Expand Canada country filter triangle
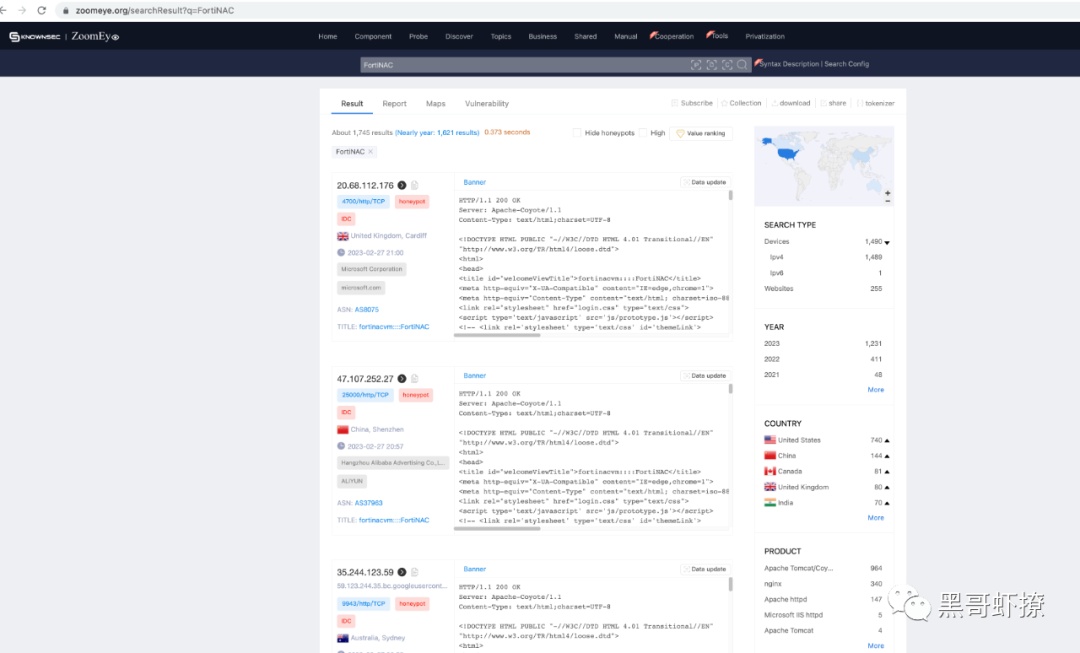Image resolution: width=1080 pixels, height=653 pixels. (x=887, y=472)
